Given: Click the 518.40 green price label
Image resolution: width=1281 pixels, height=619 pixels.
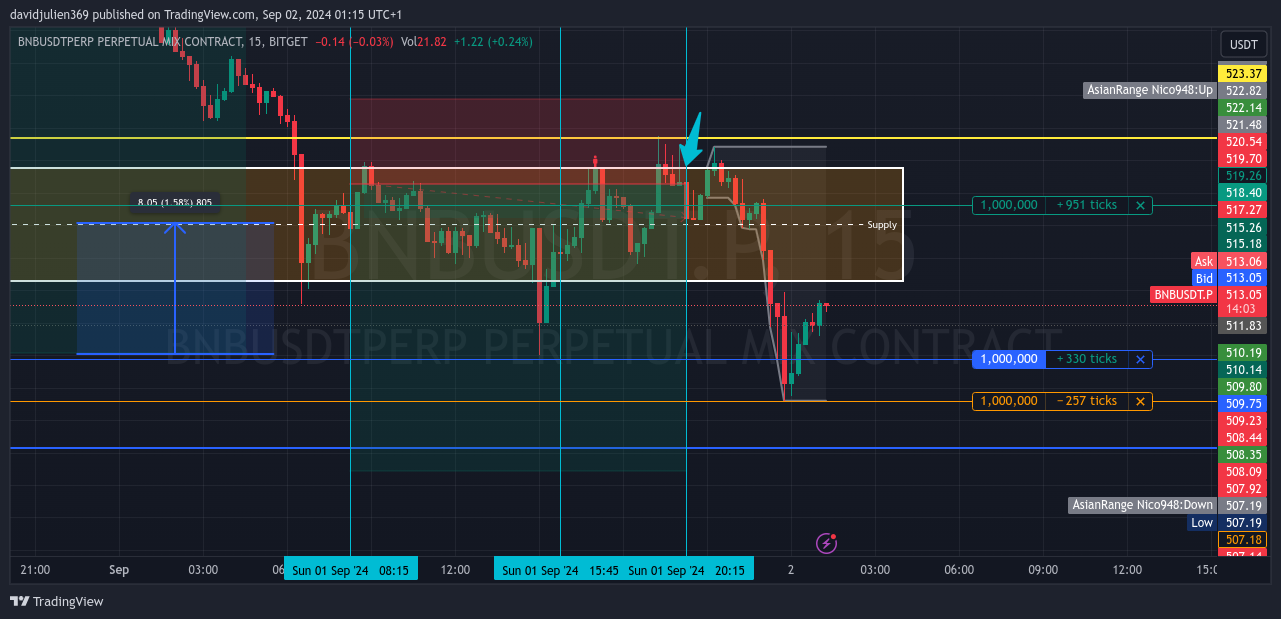Looking at the screenshot, I should 1243,192.
